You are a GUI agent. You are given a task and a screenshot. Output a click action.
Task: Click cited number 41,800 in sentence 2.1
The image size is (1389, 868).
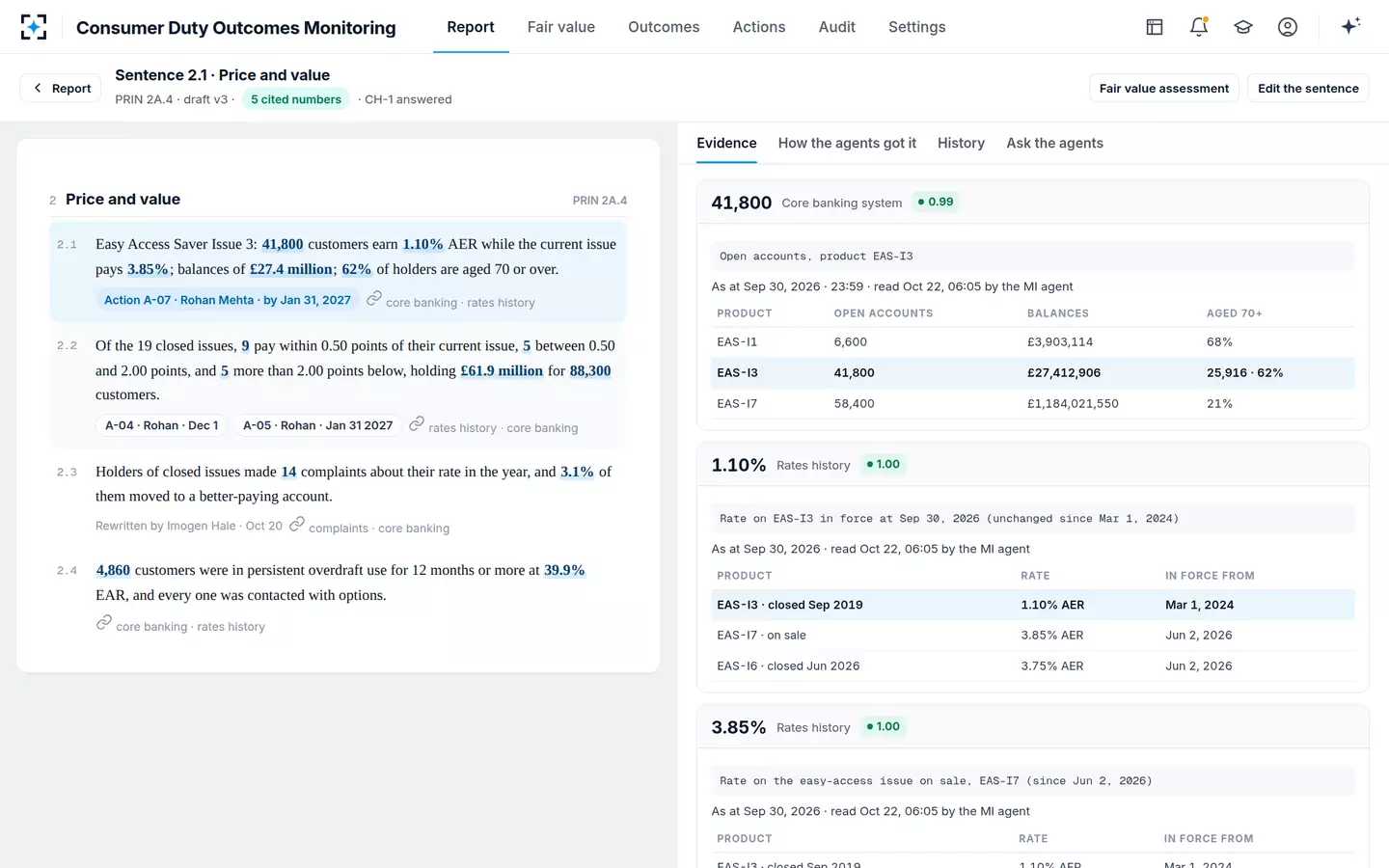tap(283, 245)
